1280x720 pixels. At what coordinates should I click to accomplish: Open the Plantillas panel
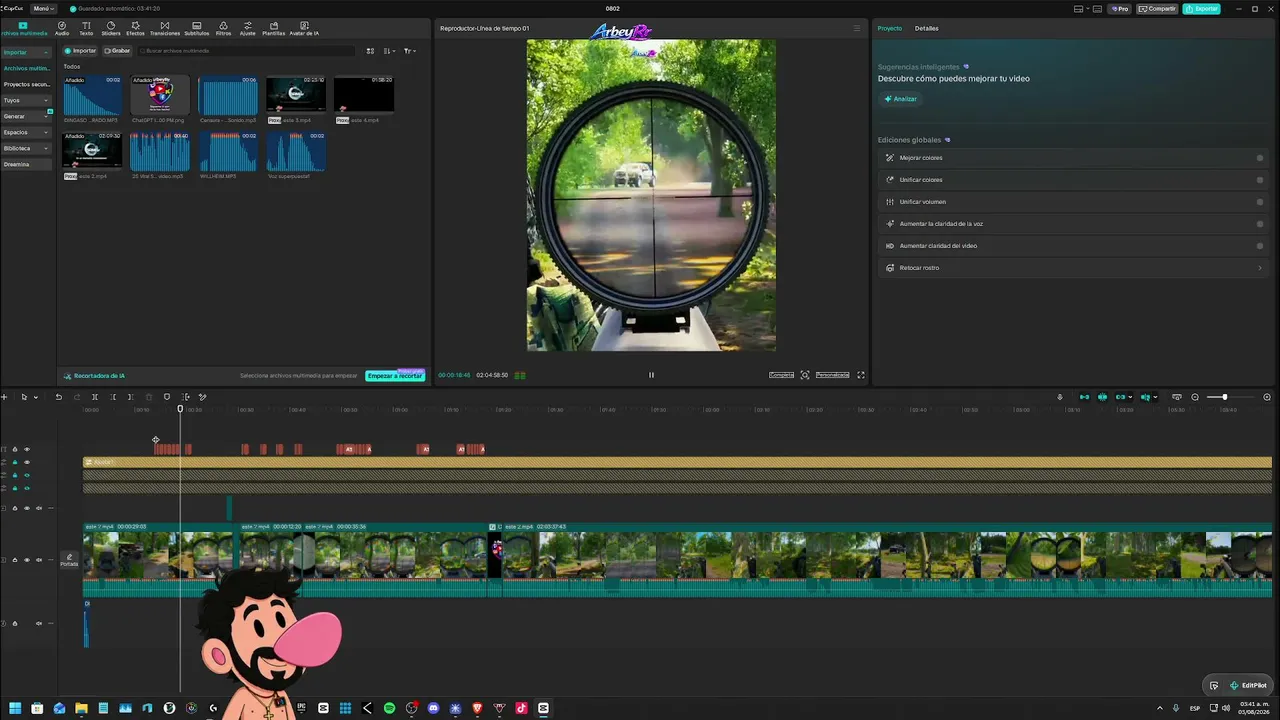pyautogui.click(x=274, y=29)
